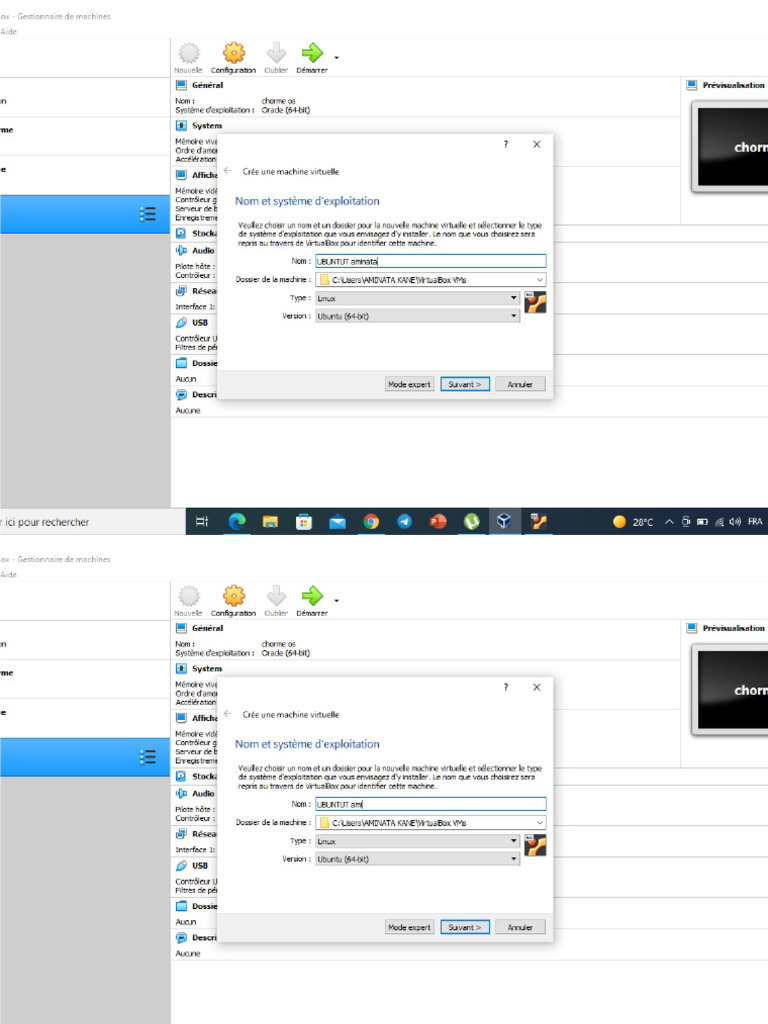
Task: Launch Microsoft Edge from the taskbar
Action: (x=237, y=521)
